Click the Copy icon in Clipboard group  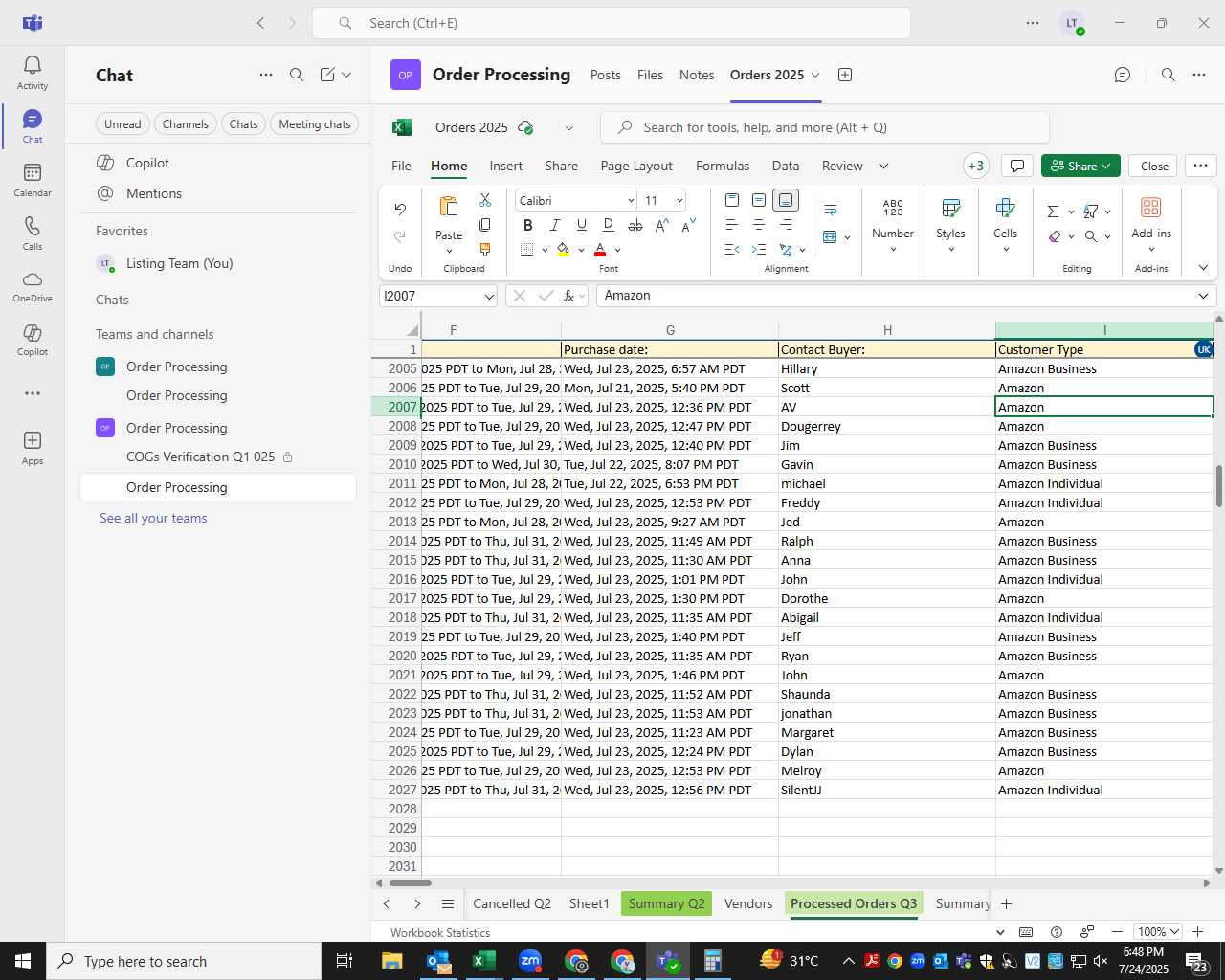(x=485, y=225)
